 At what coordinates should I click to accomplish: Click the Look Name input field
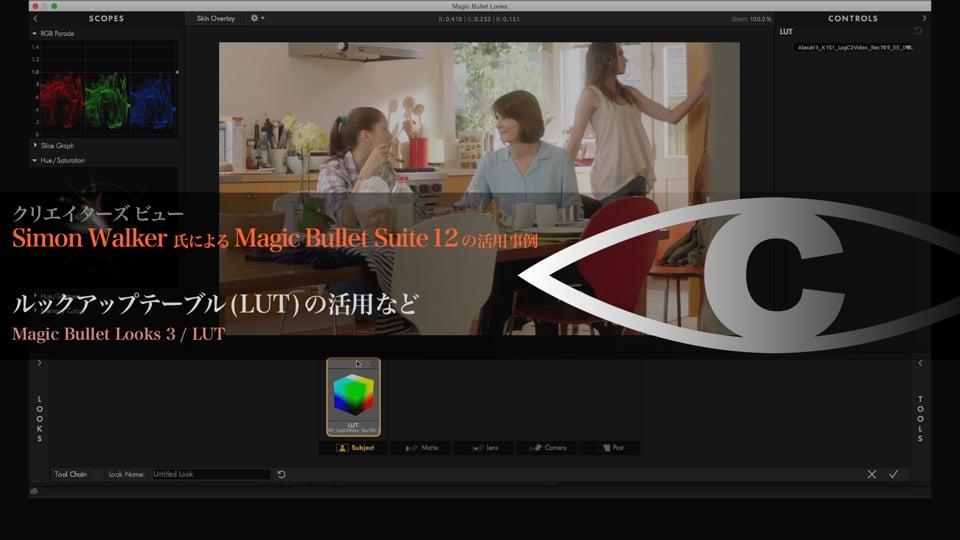point(211,474)
